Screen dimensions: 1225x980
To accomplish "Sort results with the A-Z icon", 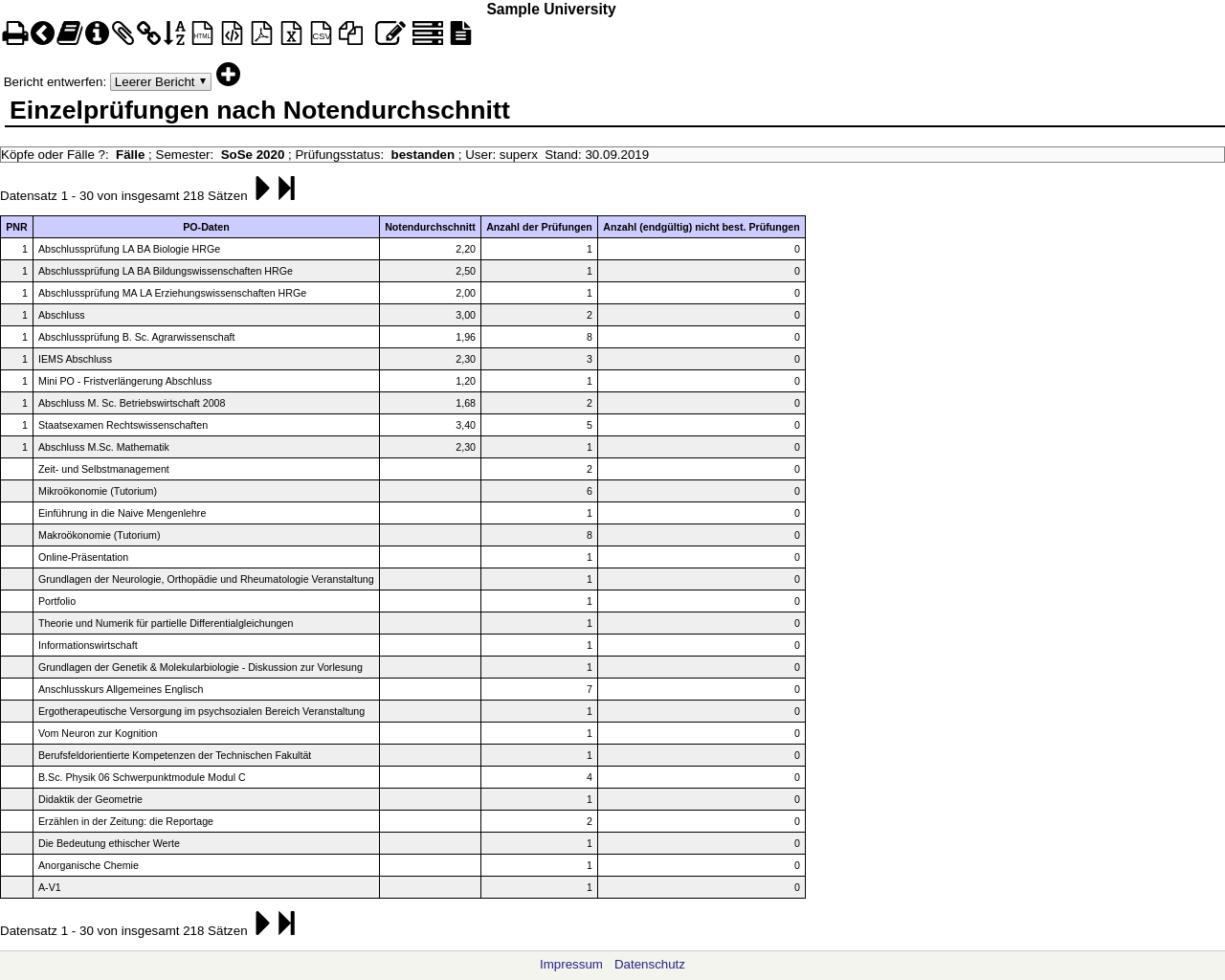I will pos(174,33).
